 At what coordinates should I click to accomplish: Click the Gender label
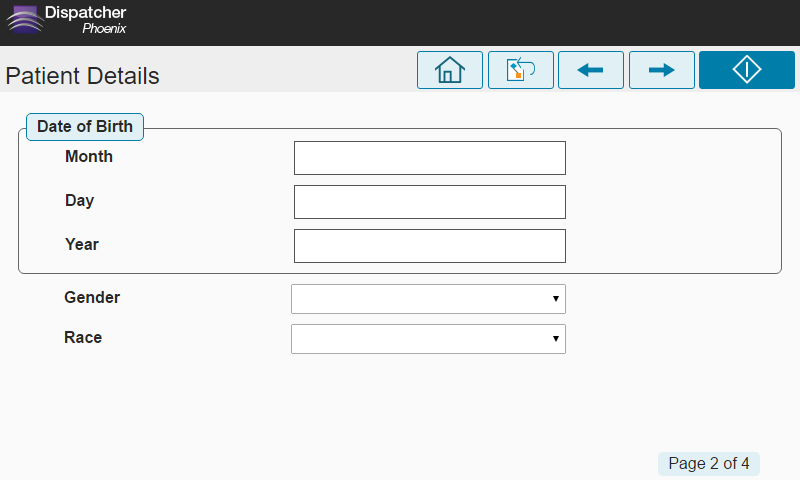[x=92, y=297]
